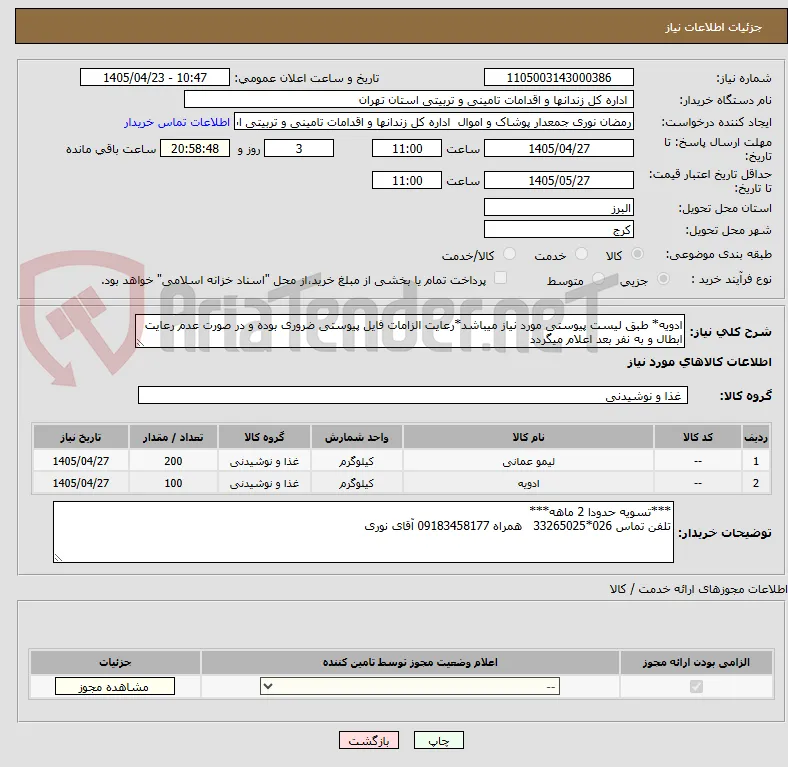The height and width of the screenshot is (767, 788).
Task: Click the گروه کالا field غذا و نوشیدنی
Action: point(413,395)
